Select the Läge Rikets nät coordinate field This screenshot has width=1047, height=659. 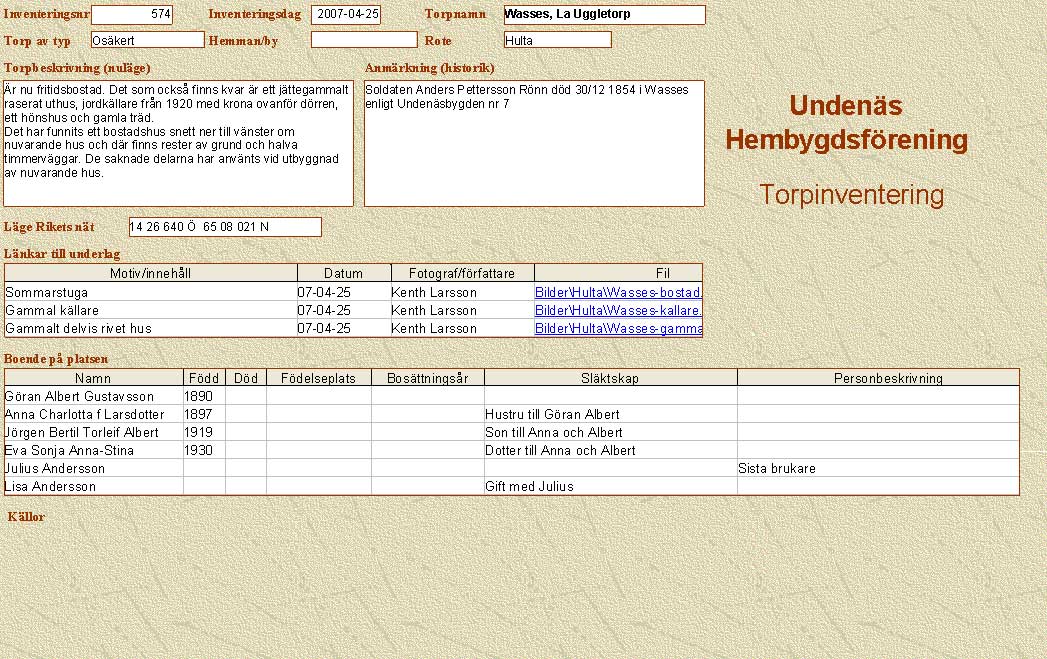225,227
